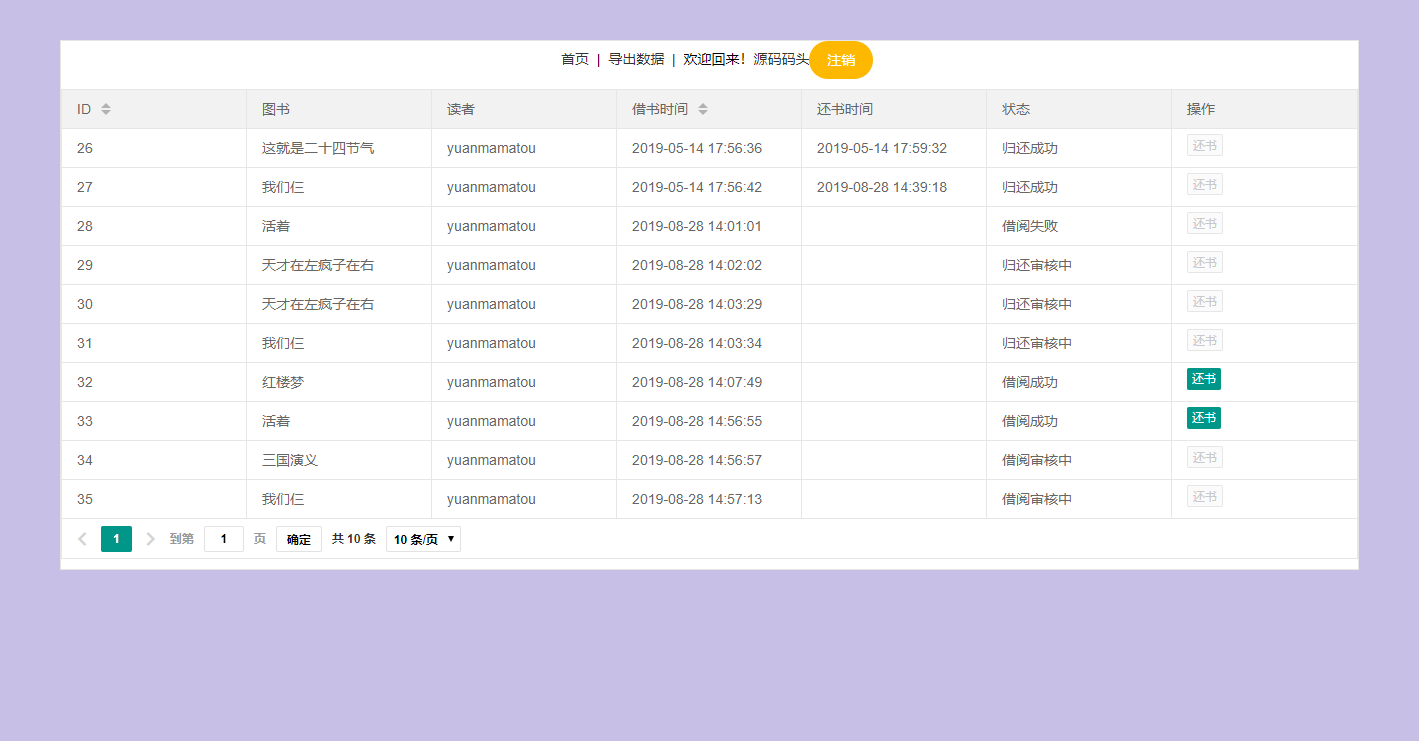Click the 确定 page jump button
Image resolution: width=1419 pixels, height=741 pixels.
coord(298,538)
